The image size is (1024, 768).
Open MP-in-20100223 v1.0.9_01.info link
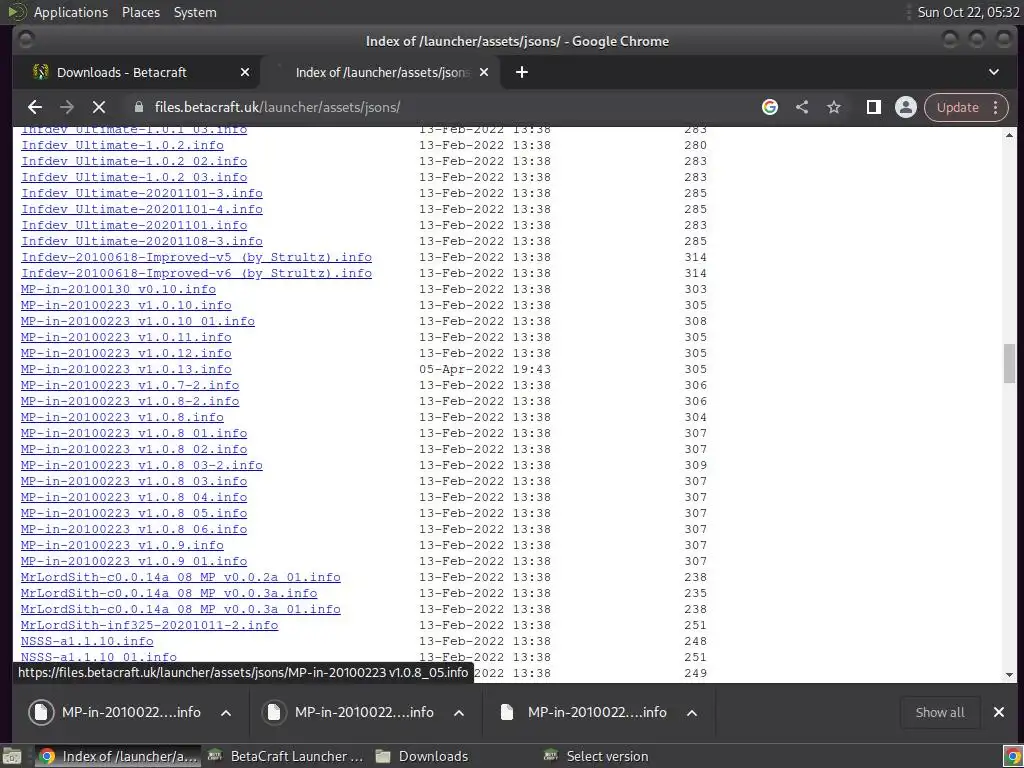(x=134, y=561)
